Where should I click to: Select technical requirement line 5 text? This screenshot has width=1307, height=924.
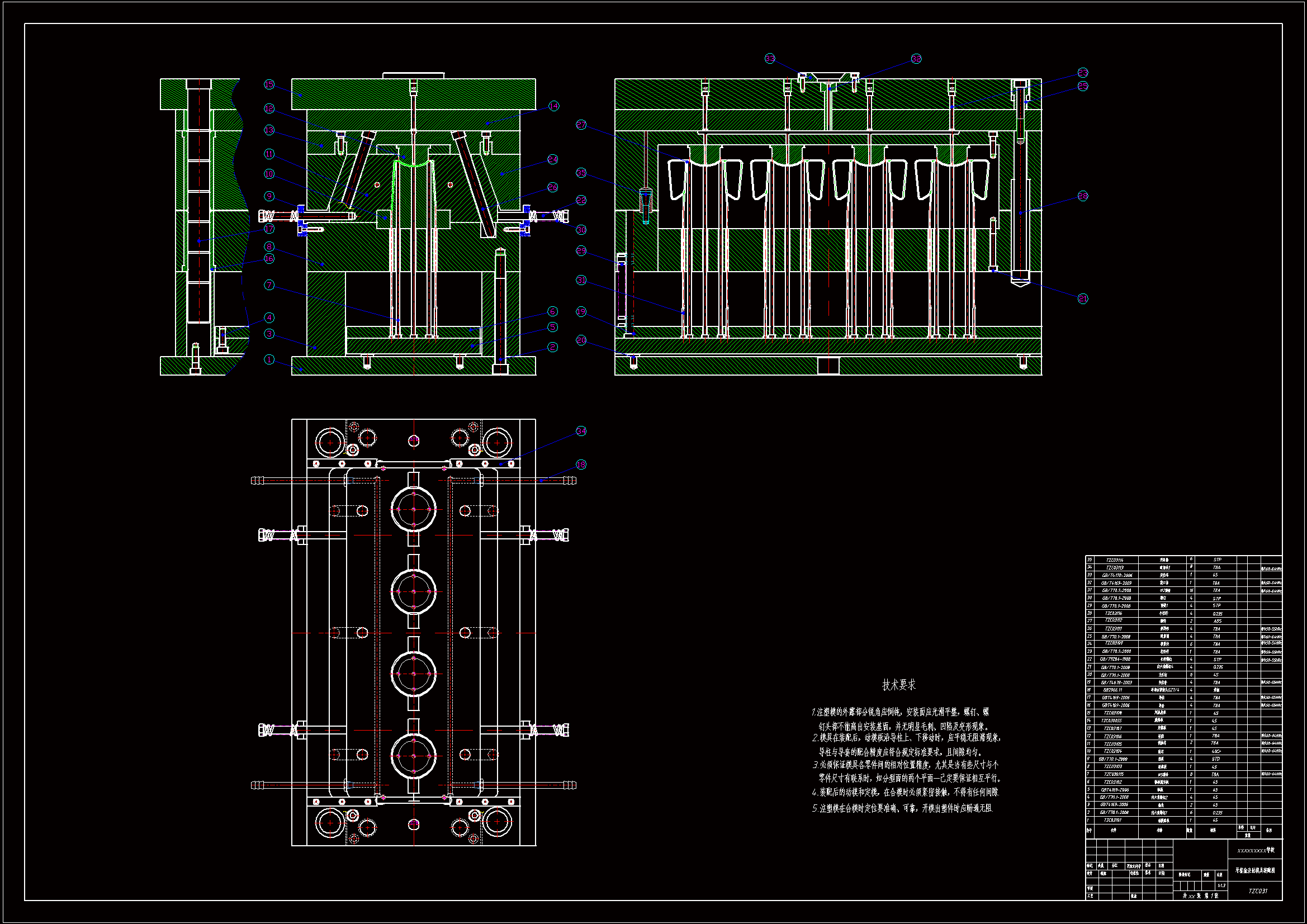(902, 808)
